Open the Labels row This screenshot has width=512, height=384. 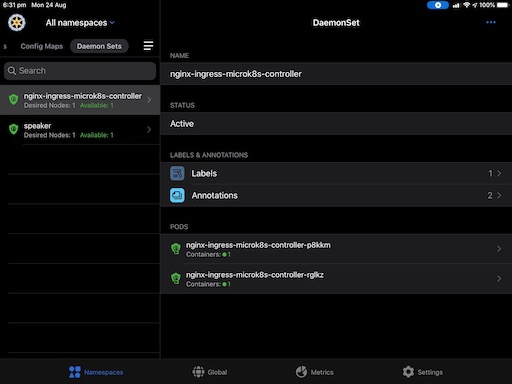pyautogui.click(x=336, y=173)
